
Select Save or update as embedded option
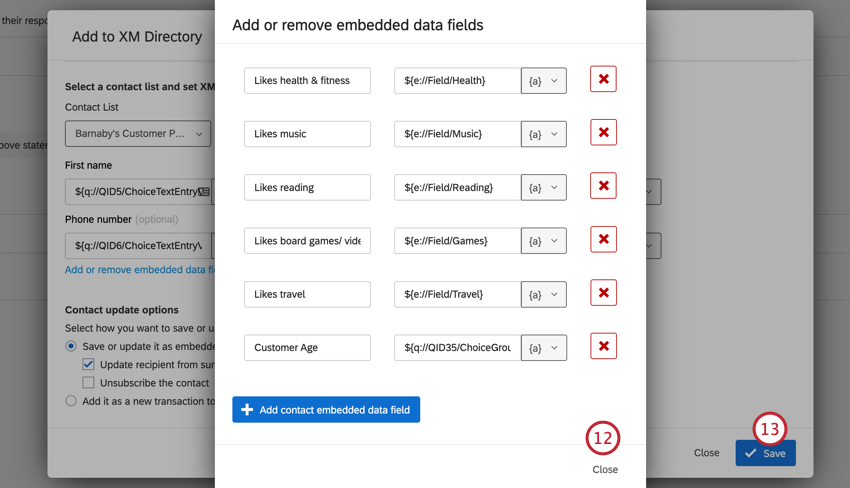pyautogui.click(x=71, y=346)
